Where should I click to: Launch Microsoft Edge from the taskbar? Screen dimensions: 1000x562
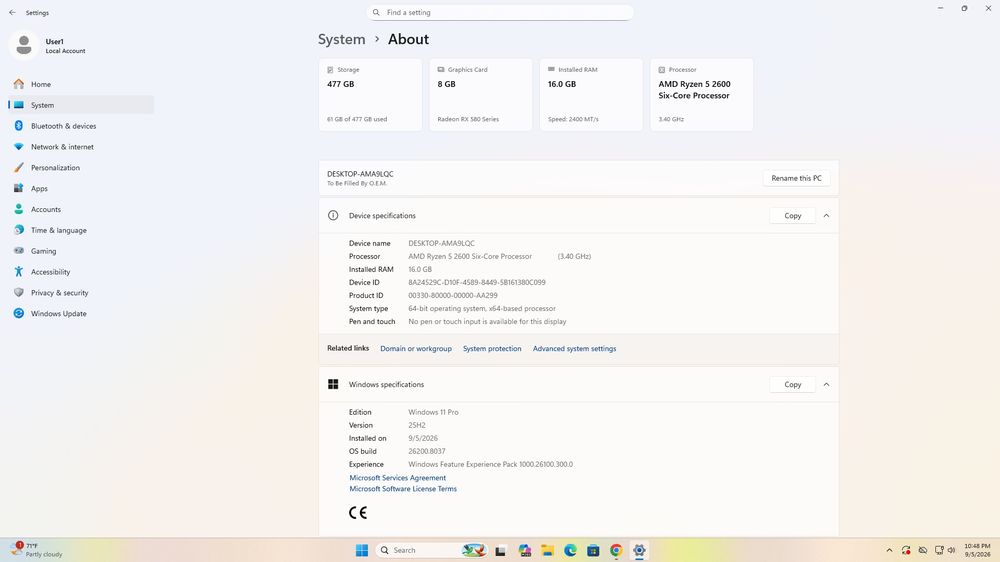coord(570,551)
